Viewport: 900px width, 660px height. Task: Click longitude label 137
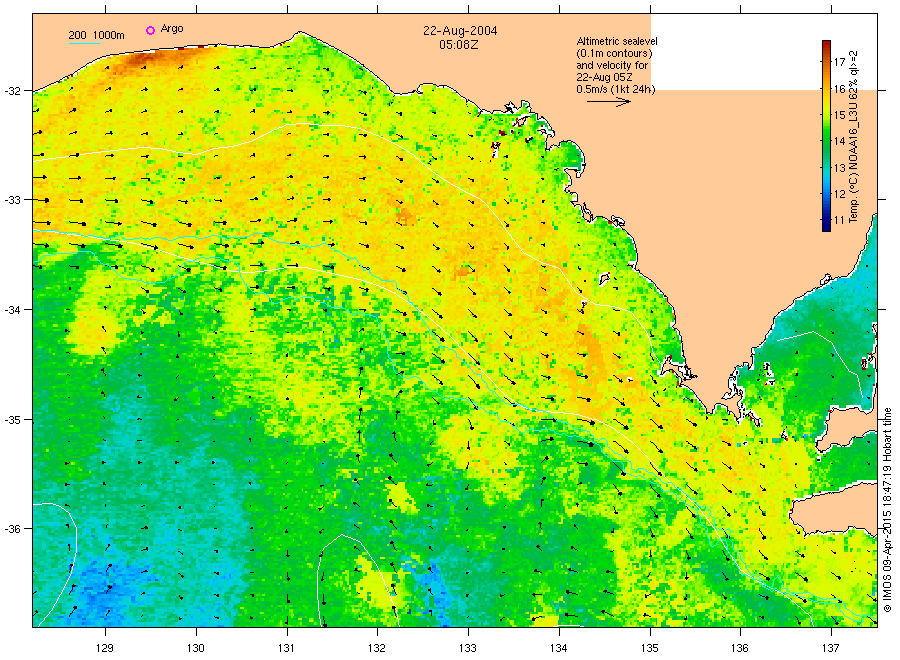pyautogui.click(x=831, y=648)
